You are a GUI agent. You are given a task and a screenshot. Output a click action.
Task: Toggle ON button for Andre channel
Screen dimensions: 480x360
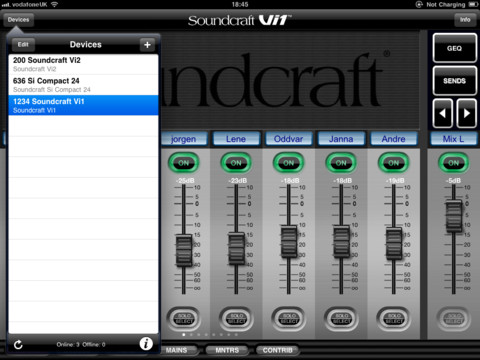(x=394, y=163)
